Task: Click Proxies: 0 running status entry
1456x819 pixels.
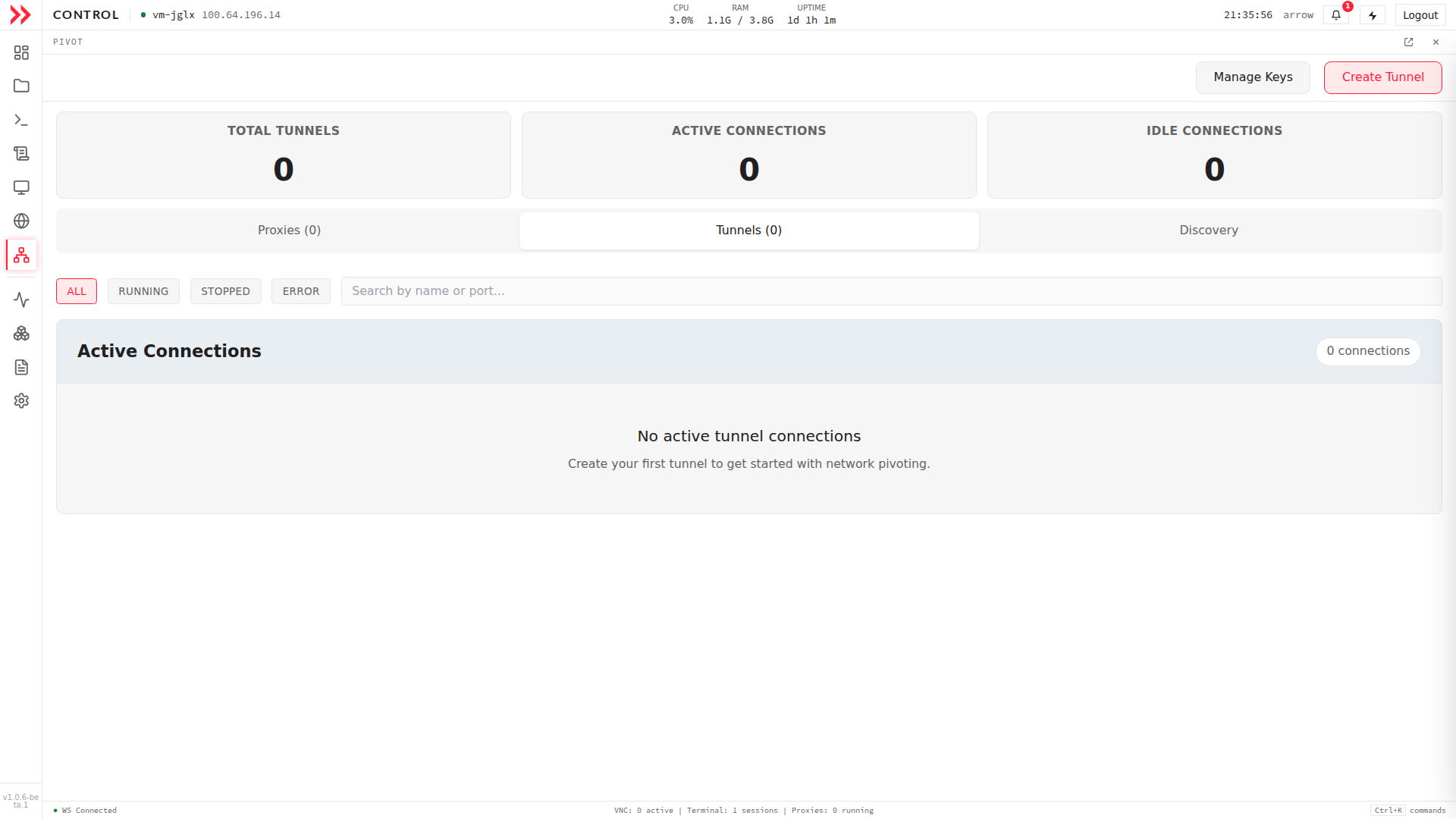Action: [x=833, y=811]
